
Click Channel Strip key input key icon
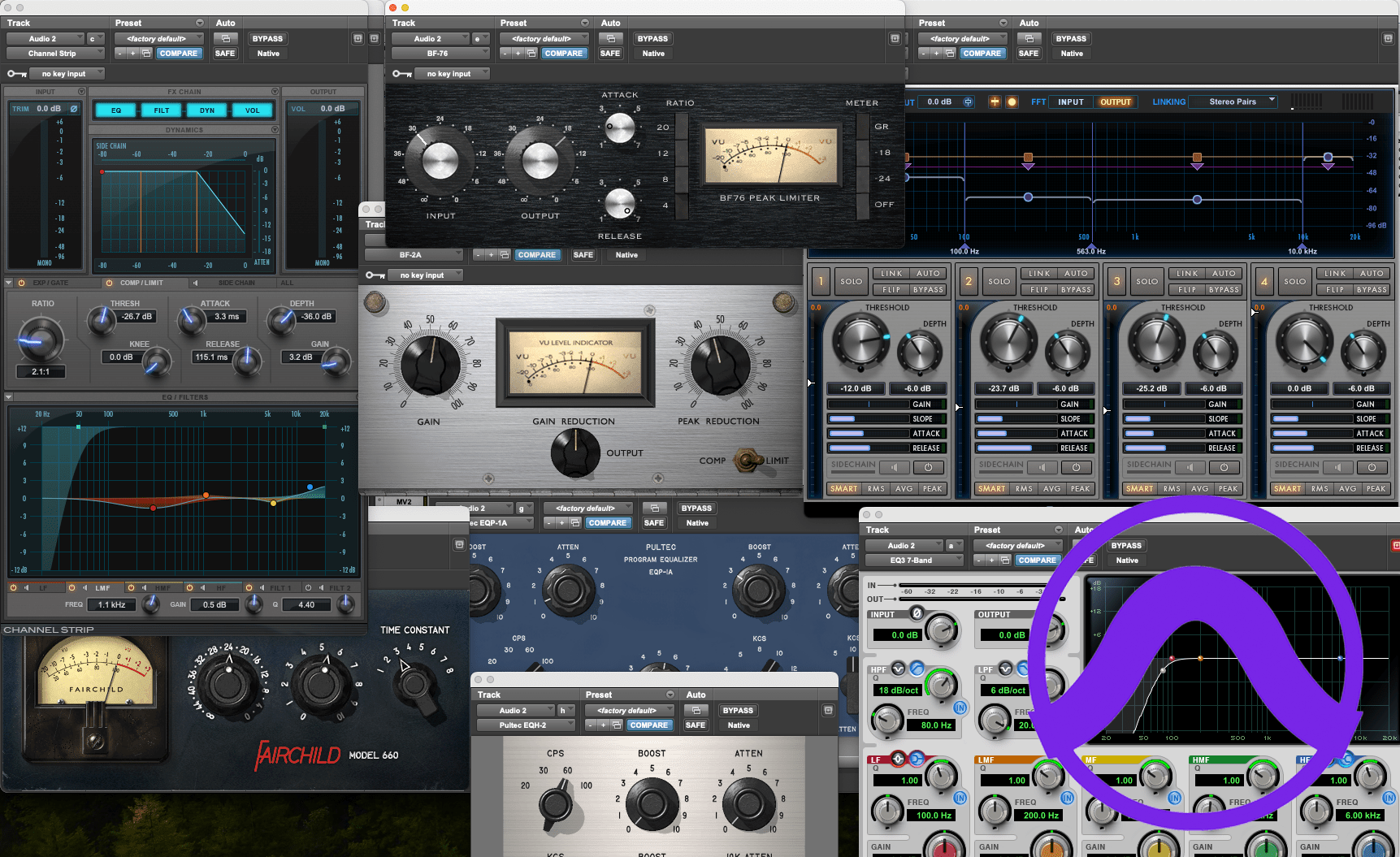pyautogui.click(x=16, y=74)
